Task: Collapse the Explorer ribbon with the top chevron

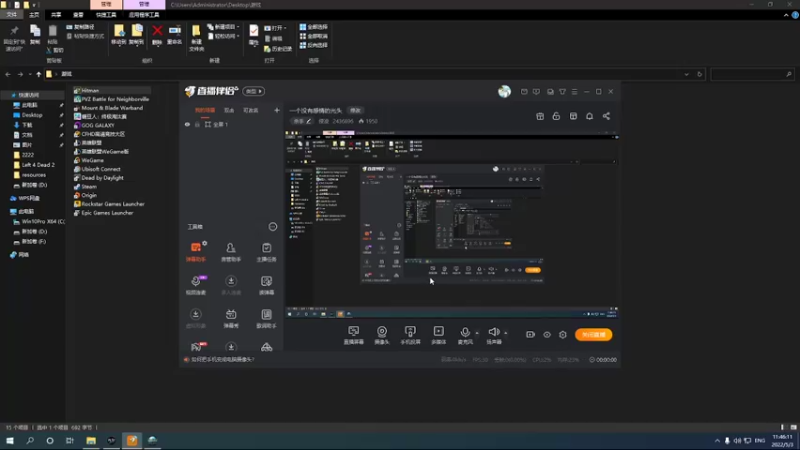Action: pos(786,15)
